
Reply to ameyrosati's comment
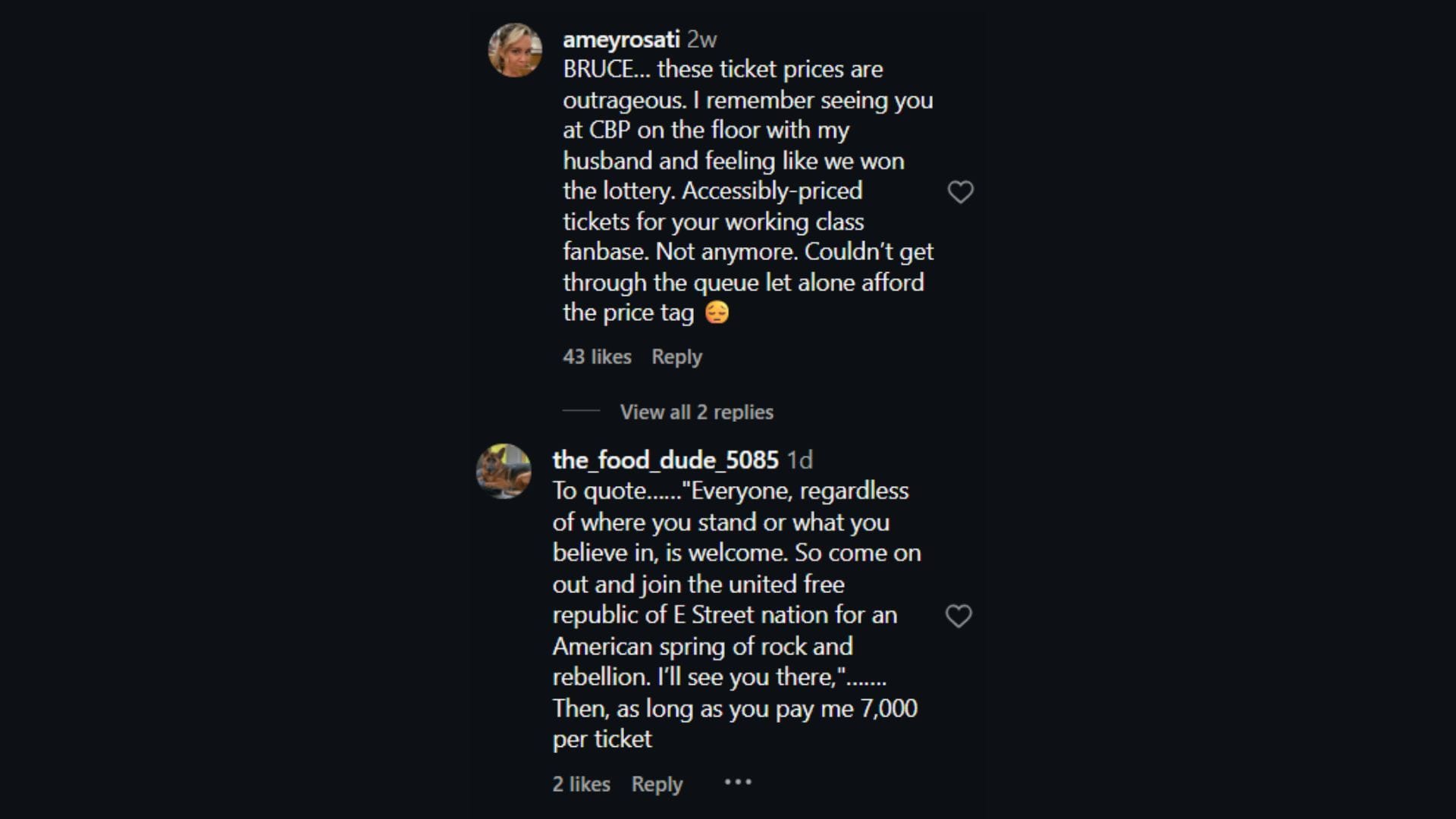(x=676, y=356)
